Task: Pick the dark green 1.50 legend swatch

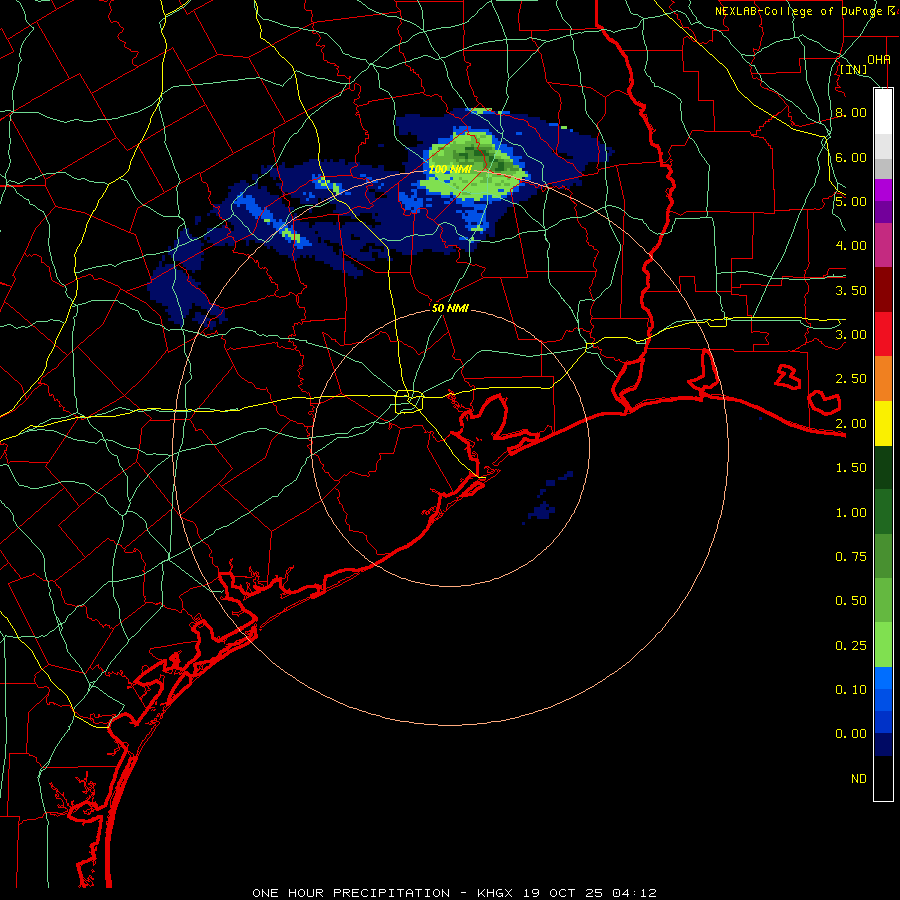Action: (x=883, y=467)
